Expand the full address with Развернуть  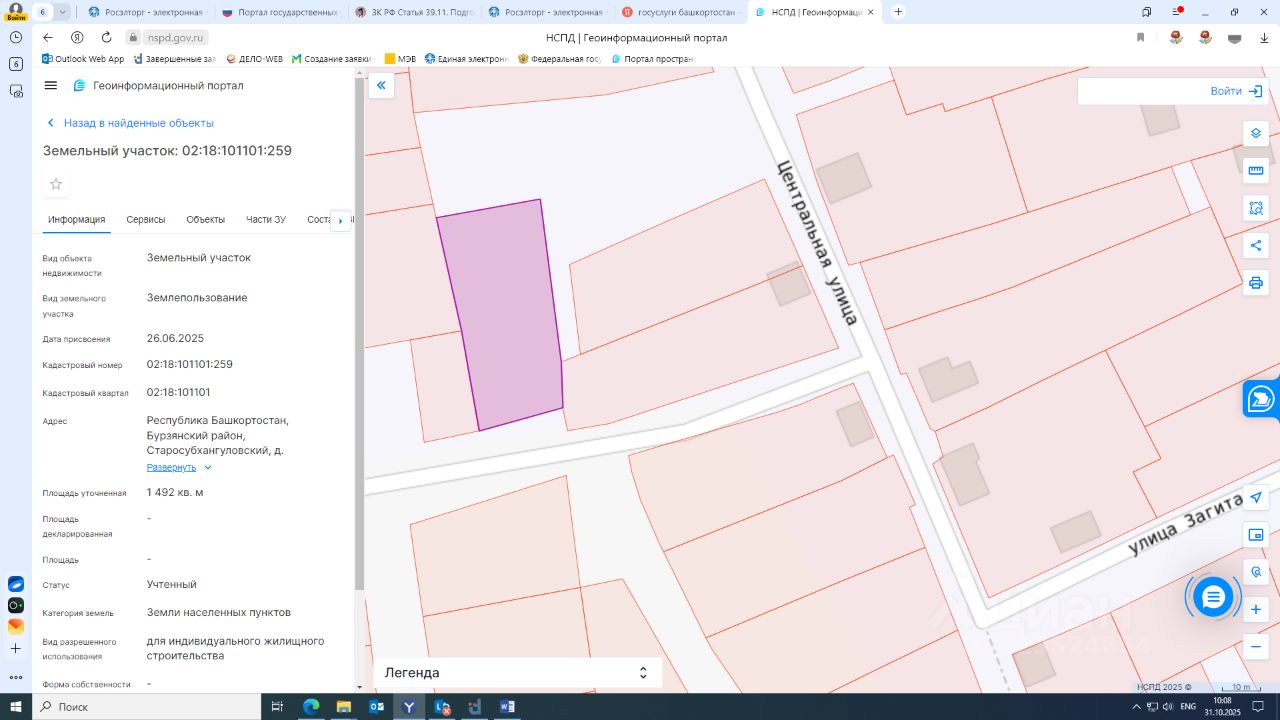[x=179, y=468]
